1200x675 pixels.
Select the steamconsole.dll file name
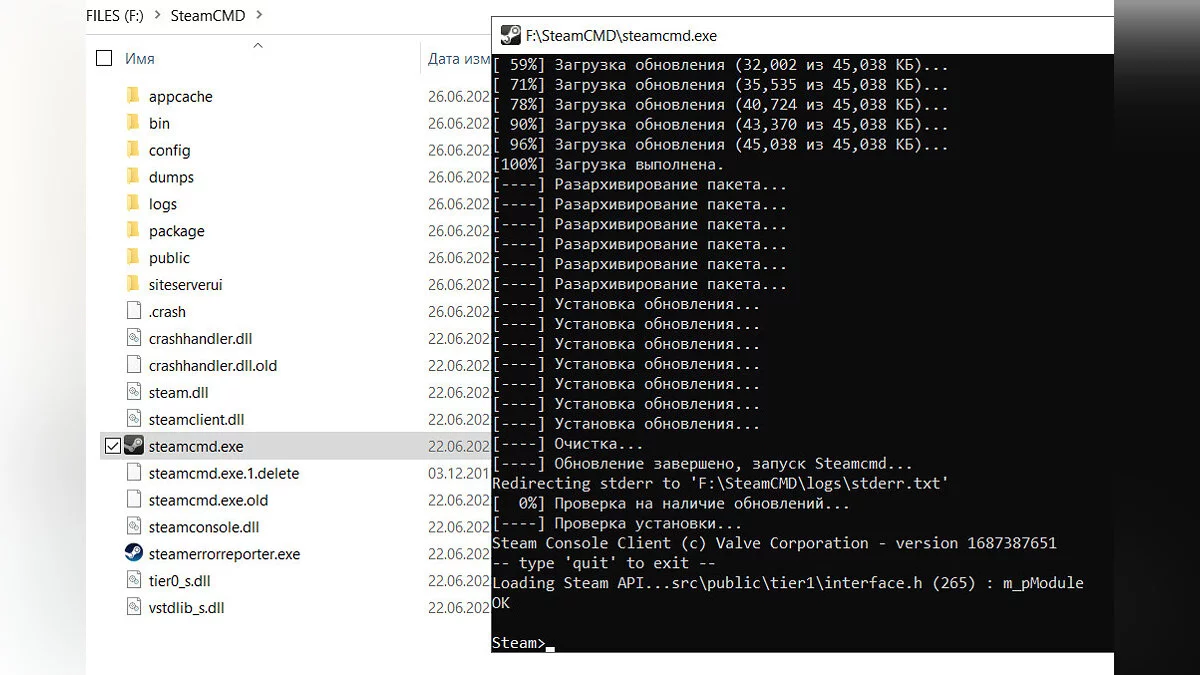coord(204,528)
